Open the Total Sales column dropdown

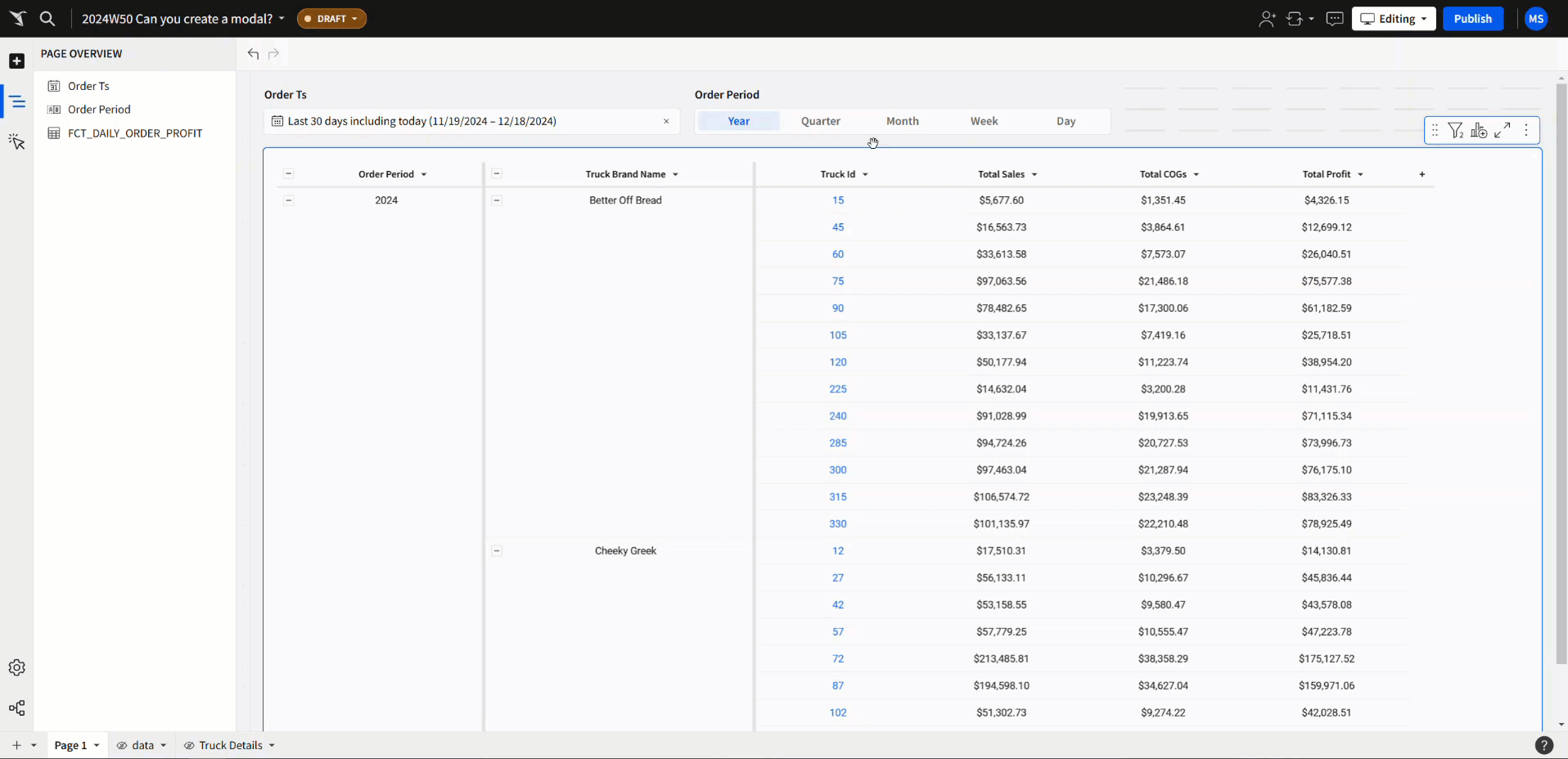[x=1034, y=175]
